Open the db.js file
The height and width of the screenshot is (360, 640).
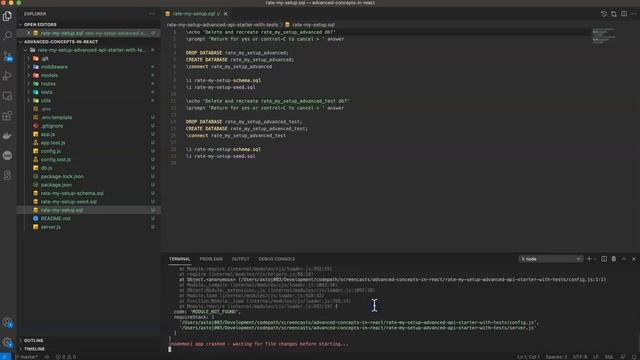click(x=47, y=168)
